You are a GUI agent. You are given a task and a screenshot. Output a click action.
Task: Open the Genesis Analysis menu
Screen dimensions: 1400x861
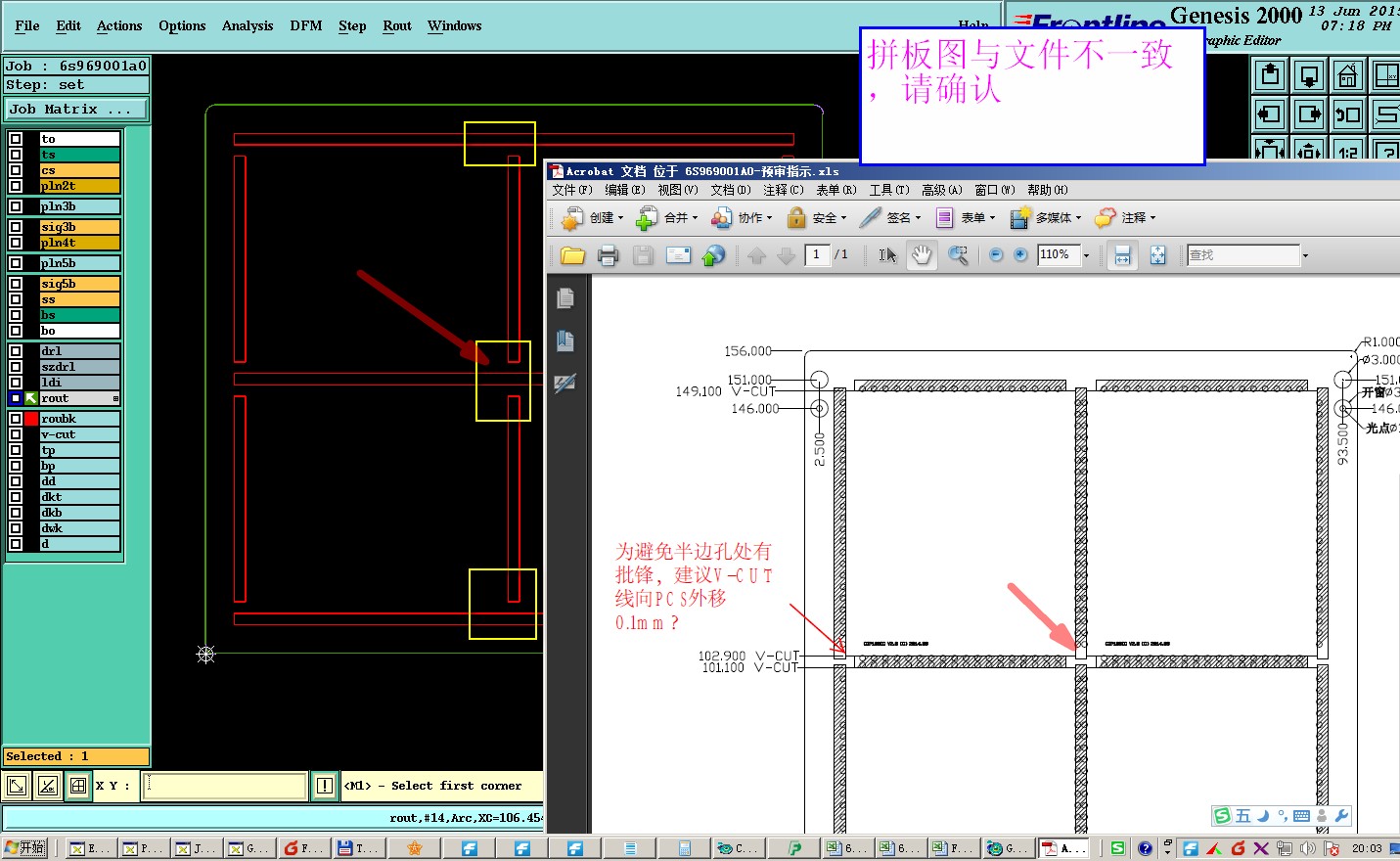[x=248, y=26]
